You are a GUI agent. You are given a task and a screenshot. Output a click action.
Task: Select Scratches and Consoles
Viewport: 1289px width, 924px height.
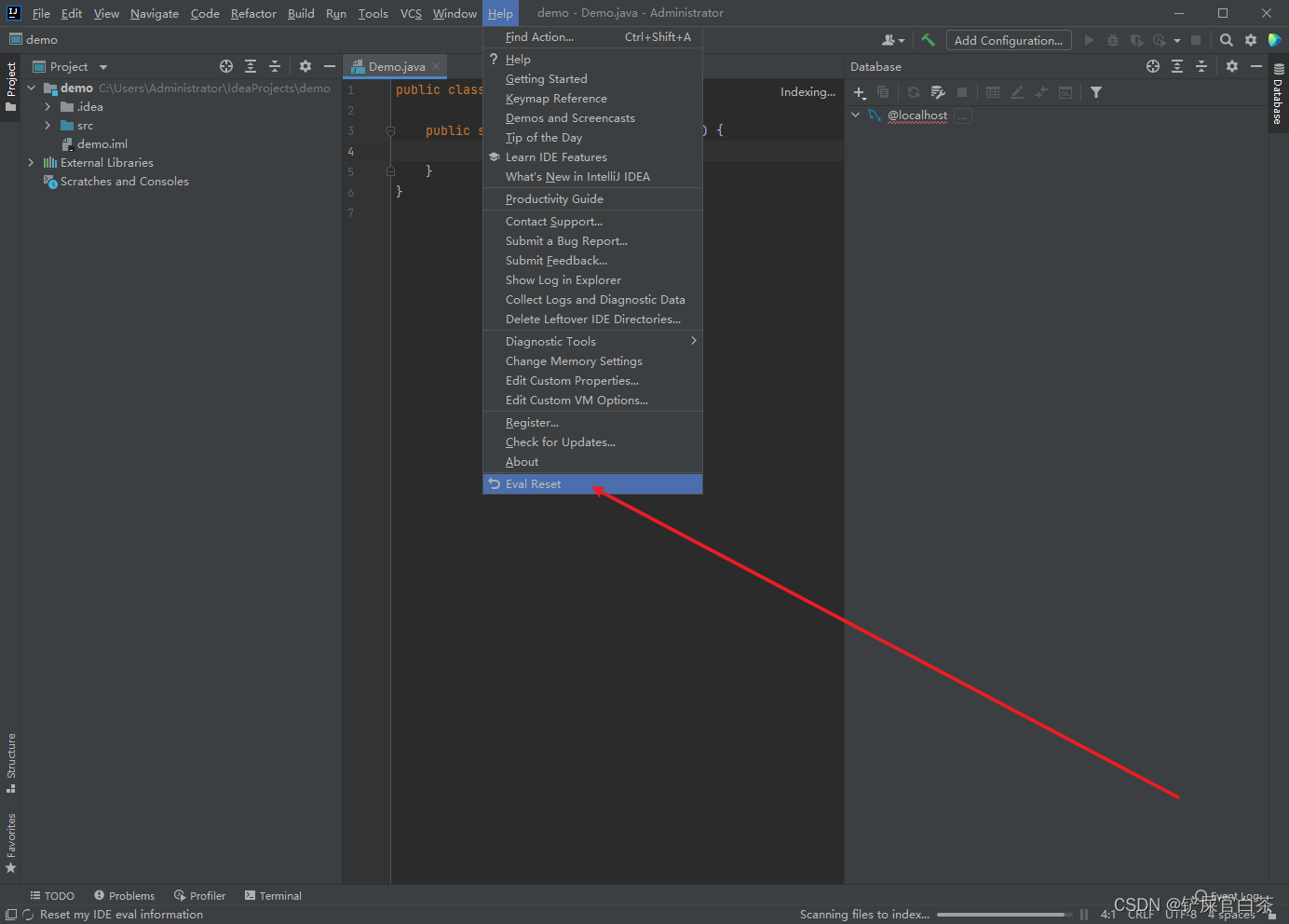pos(125,182)
